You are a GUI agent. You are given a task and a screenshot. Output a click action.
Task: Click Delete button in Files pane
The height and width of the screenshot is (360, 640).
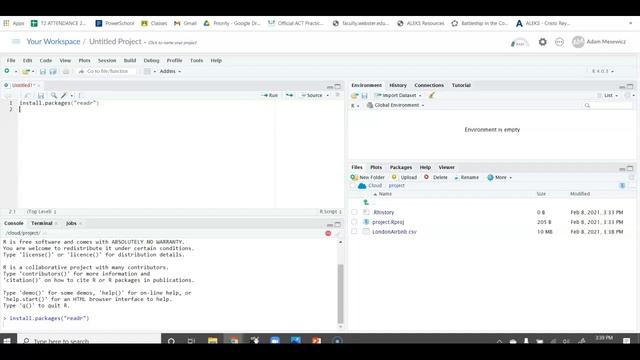pos(436,178)
